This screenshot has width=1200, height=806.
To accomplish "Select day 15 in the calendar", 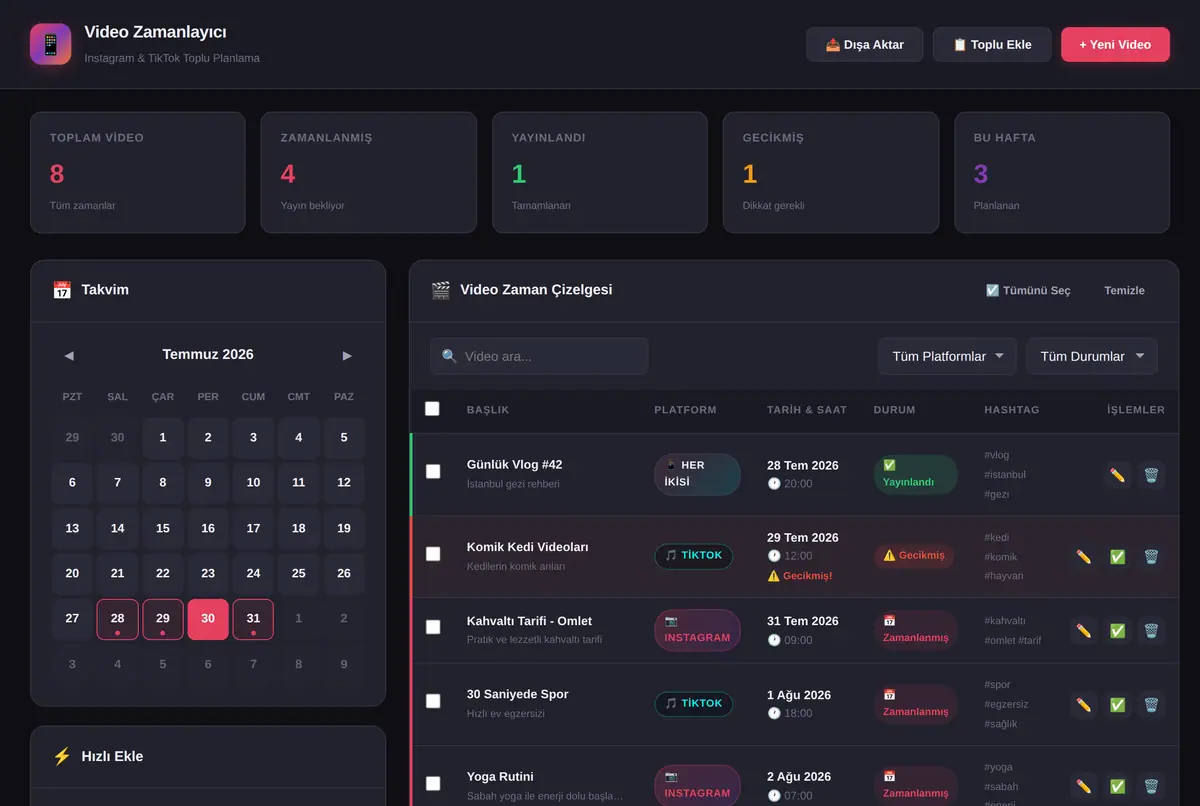I will click(163, 528).
